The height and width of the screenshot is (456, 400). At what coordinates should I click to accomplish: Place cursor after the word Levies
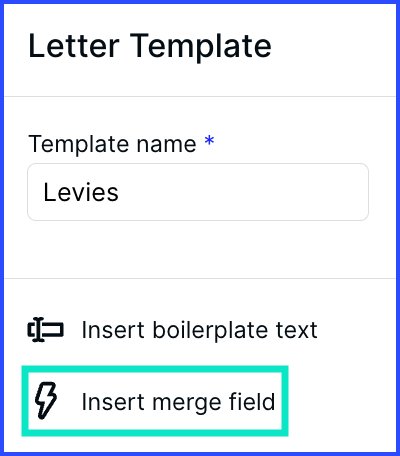[x=121, y=192]
